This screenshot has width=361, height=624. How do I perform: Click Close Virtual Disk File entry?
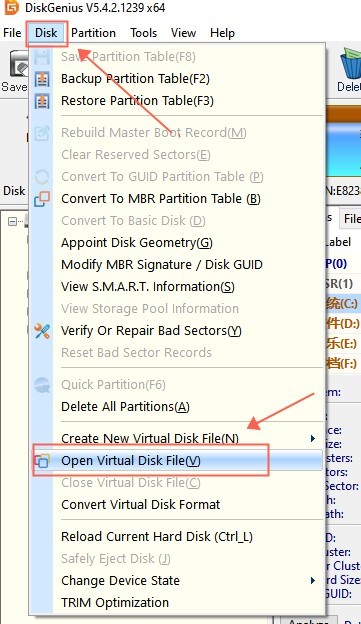pyautogui.click(x=131, y=483)
